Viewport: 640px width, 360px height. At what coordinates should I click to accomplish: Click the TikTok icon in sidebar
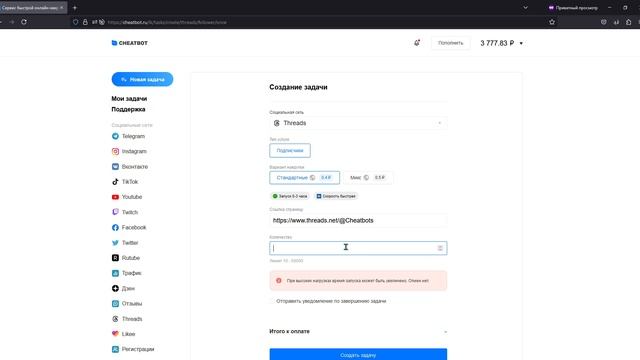tap(115, 182)
